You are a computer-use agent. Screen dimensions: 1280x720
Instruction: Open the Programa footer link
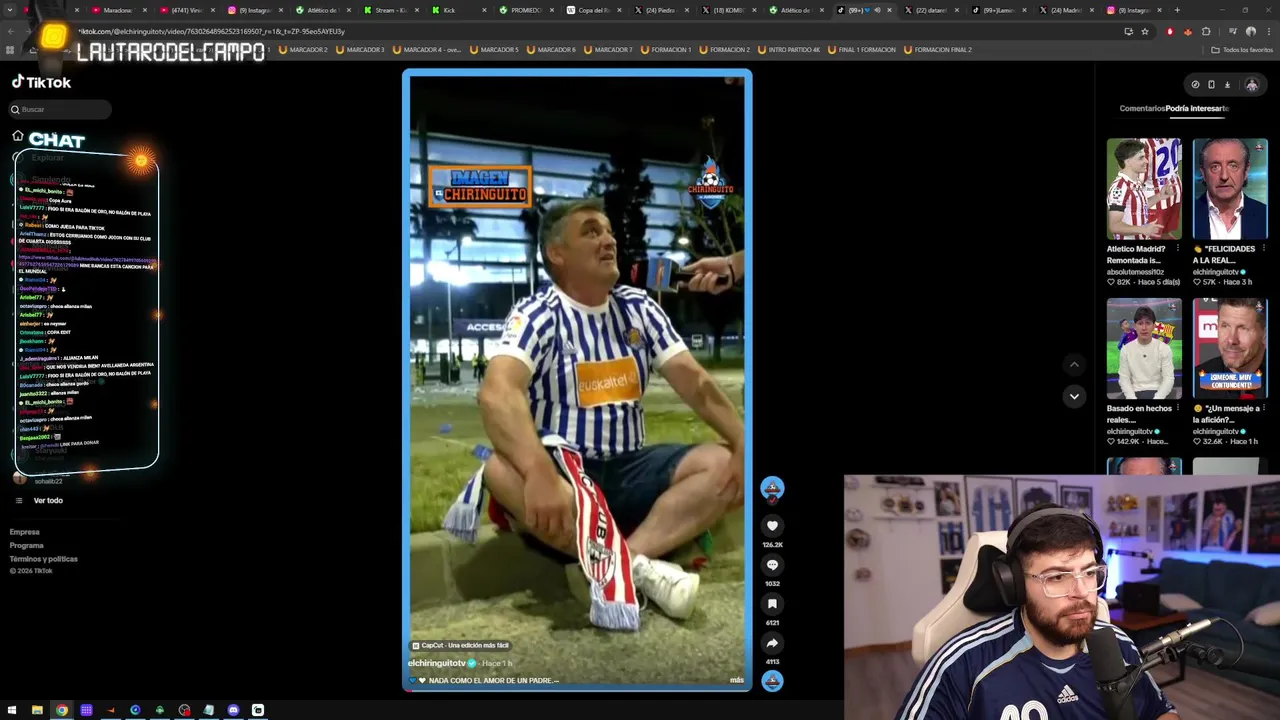point(27,545)
